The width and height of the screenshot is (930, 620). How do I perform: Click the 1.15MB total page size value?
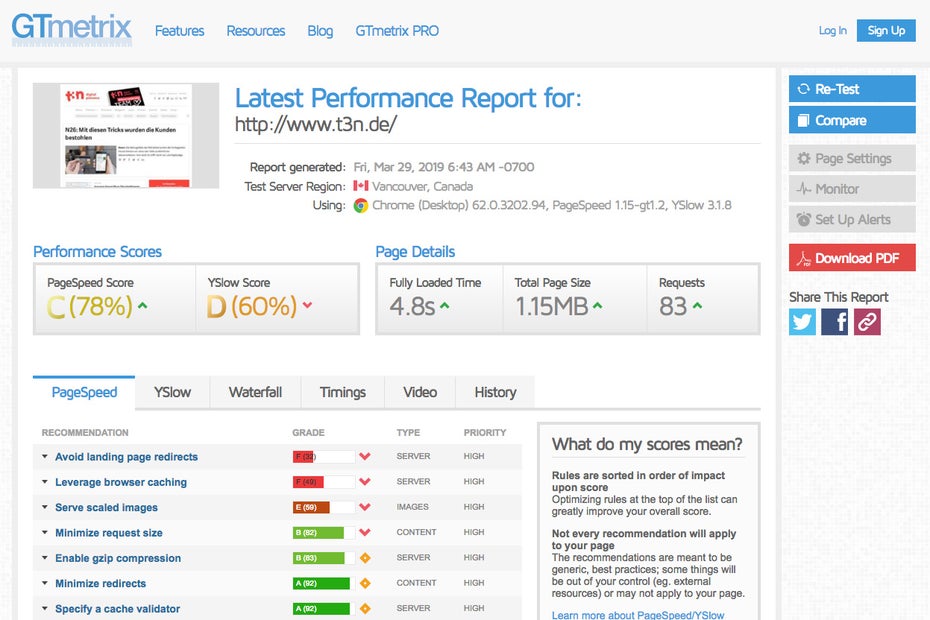(x=552, y=306)
